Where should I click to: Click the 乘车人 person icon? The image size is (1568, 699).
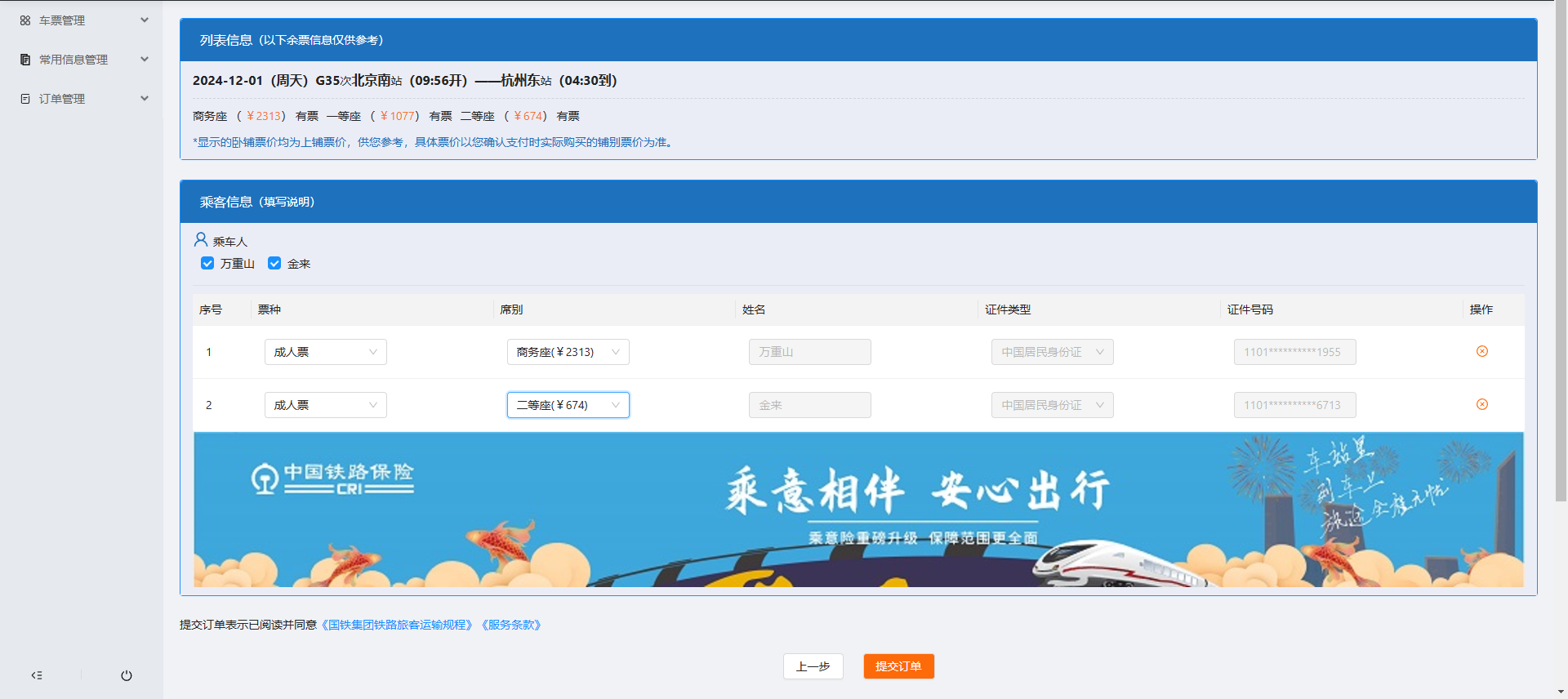[x=201, y=239]
